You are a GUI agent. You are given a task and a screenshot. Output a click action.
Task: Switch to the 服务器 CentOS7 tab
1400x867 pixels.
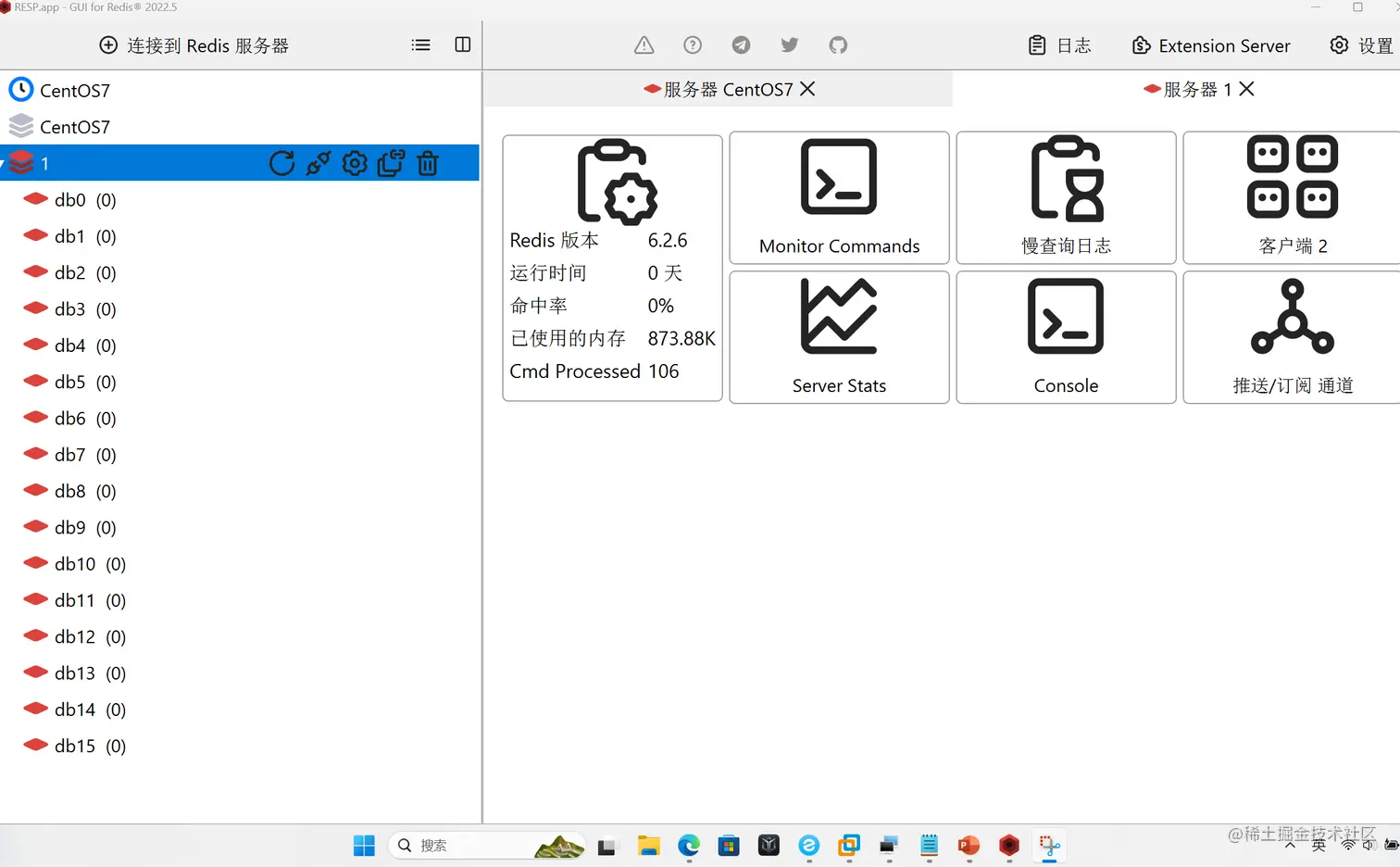[x=719, y=89]
